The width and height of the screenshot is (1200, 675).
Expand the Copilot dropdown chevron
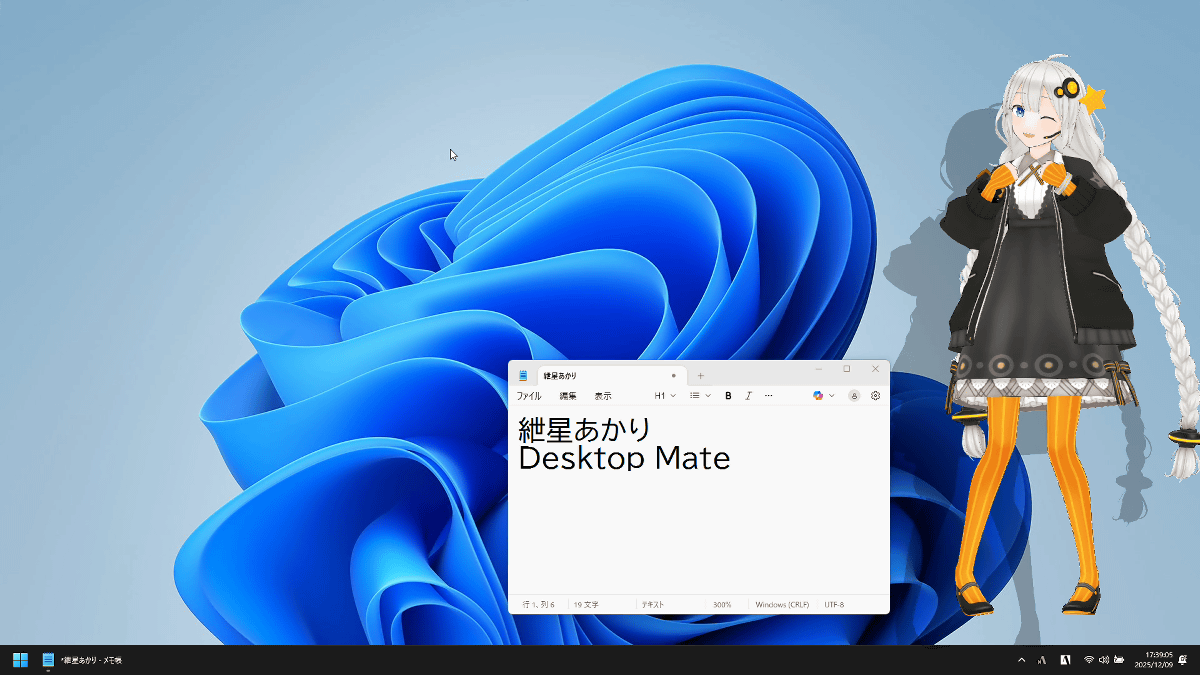click(832, 396)
